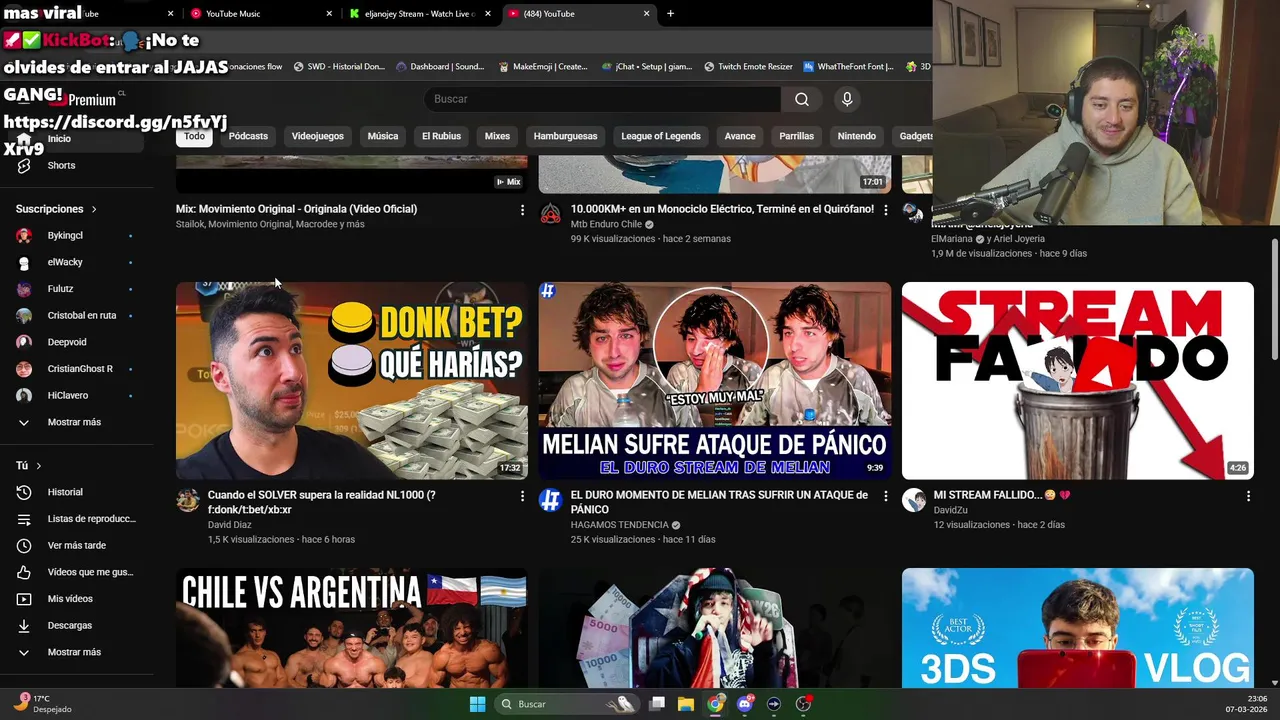Play the STREAM FALLIDO thumbnail video

click(1078, 381)
